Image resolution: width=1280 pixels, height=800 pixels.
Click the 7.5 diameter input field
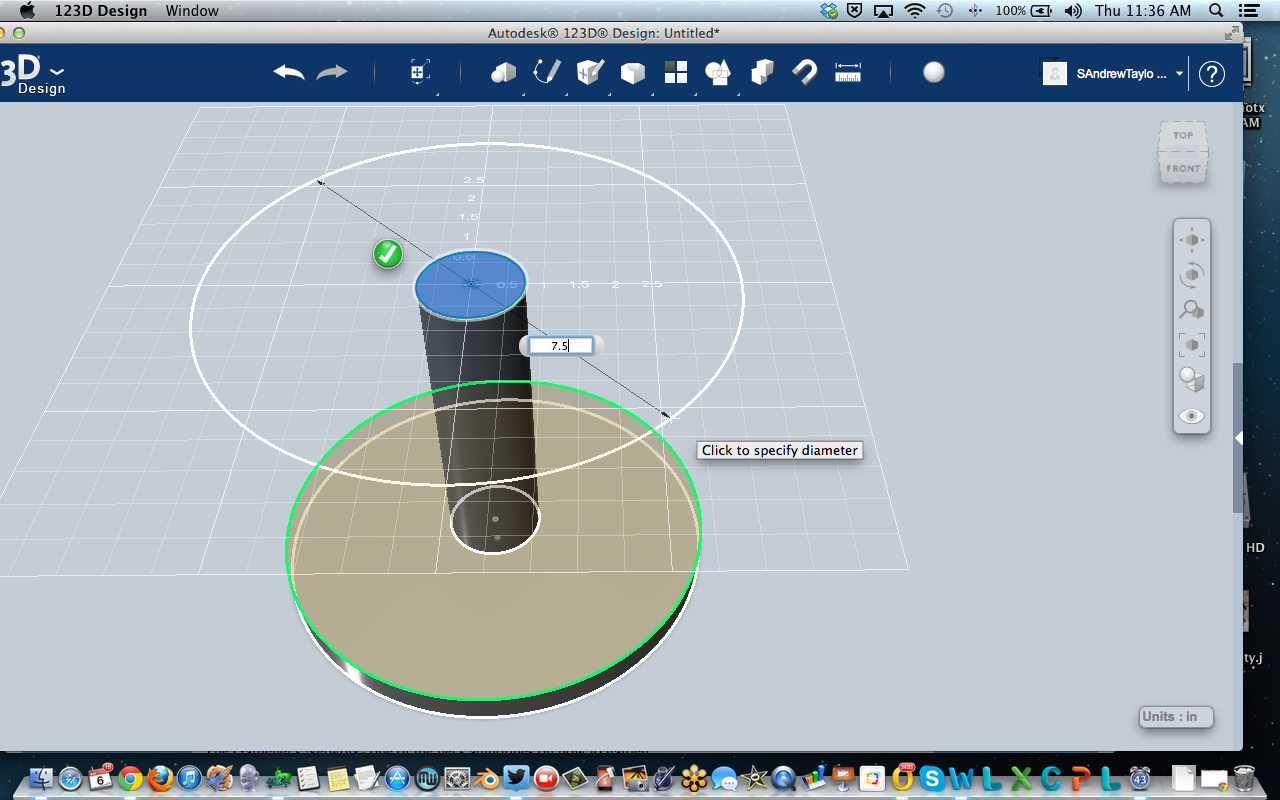tap(560, 346)
